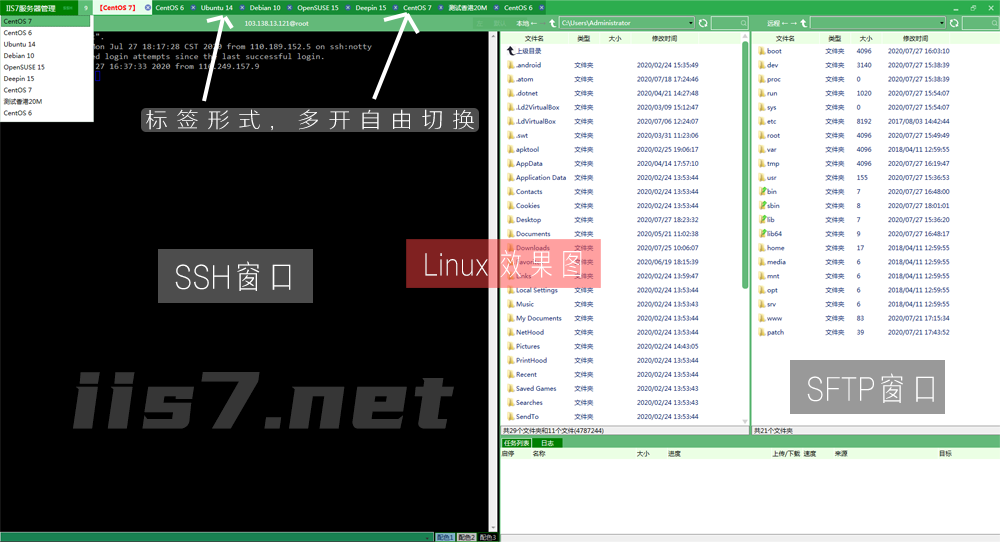Focus the remote file search box
The width and height of the screenshot is (1000, 542).
pos(980,23)
